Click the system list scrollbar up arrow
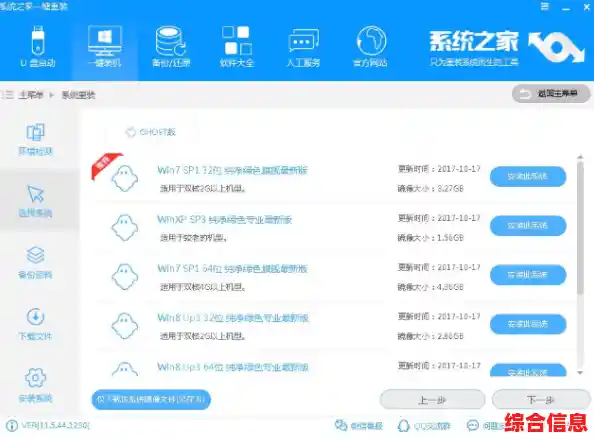594x441 pixels. point(580,156)
